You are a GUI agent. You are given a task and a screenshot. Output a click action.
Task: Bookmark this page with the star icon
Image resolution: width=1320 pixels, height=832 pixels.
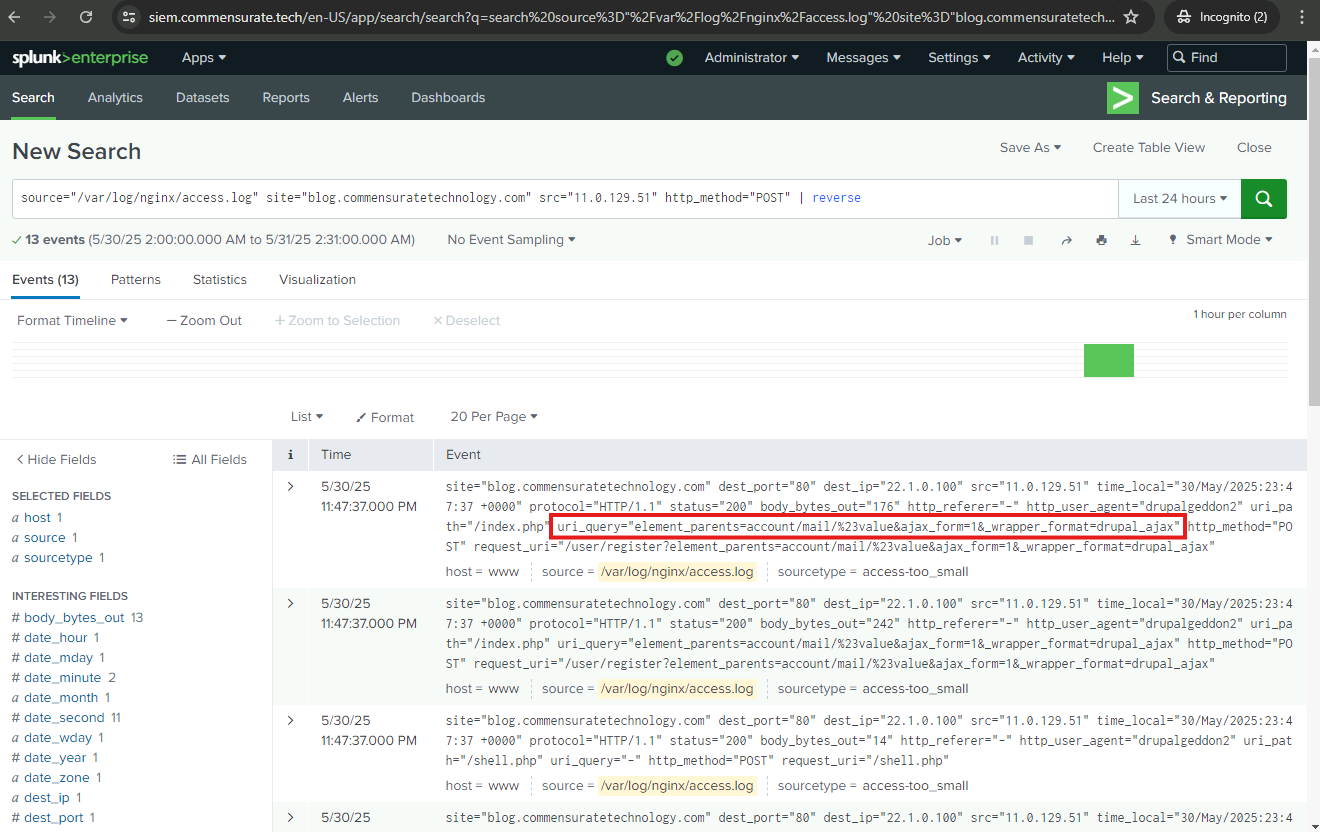[1131, 17]
